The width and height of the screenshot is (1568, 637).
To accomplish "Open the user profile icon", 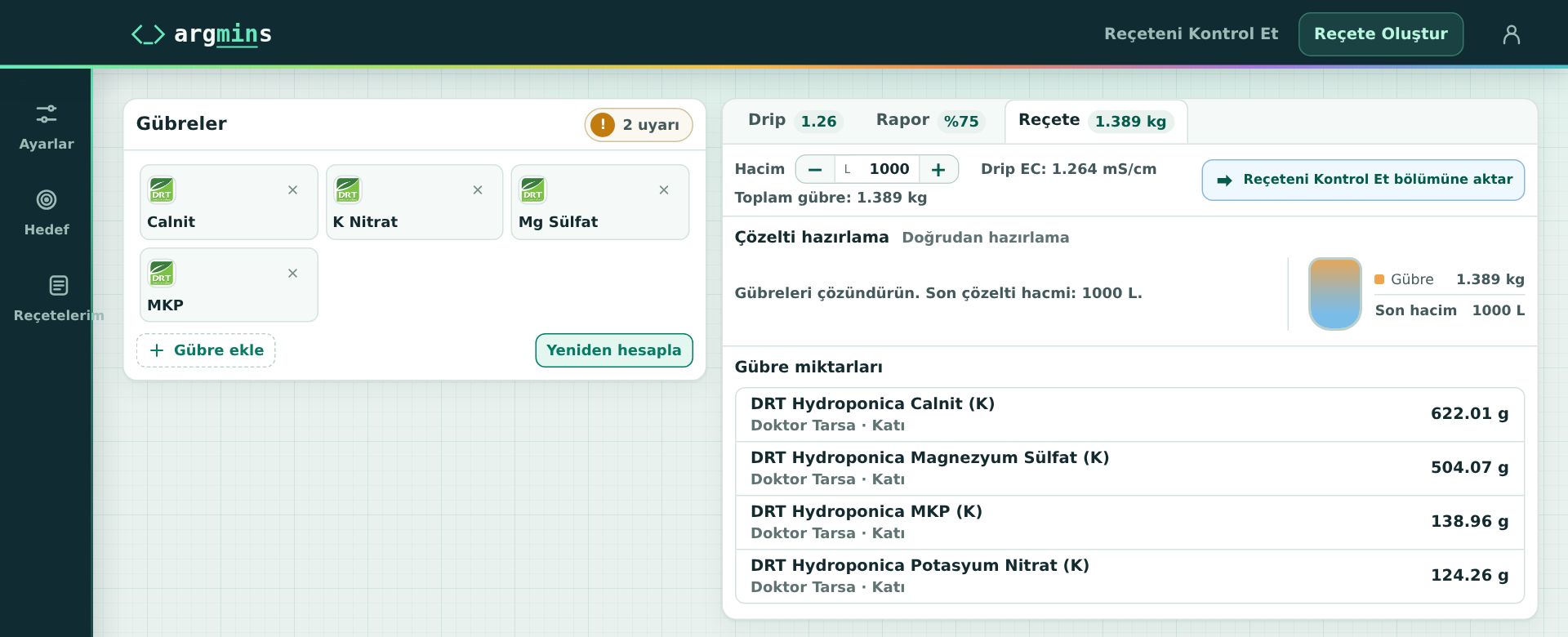I will pos(1512,34).
